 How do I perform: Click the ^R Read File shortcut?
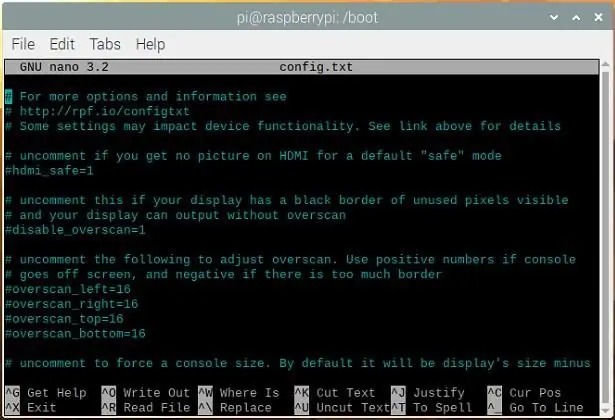[x=146, y=407]
